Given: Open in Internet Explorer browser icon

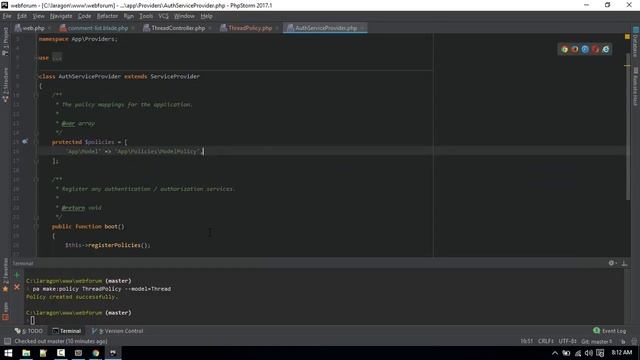Looking at the screenshot, I should pyautogui.click(x=606, y=49).
